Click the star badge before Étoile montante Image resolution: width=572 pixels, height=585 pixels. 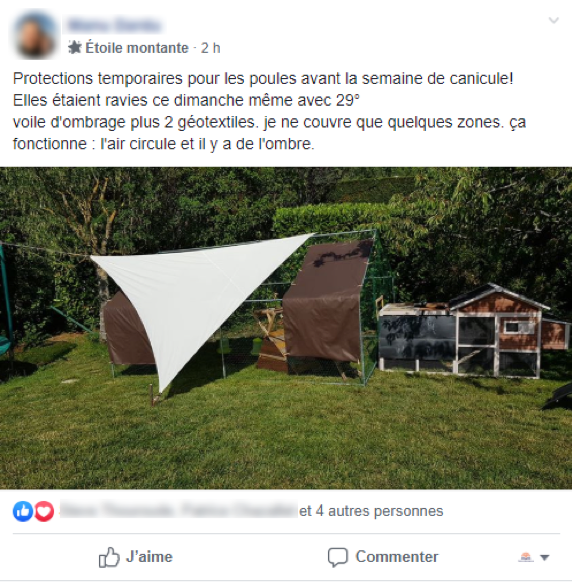[75, 48]
